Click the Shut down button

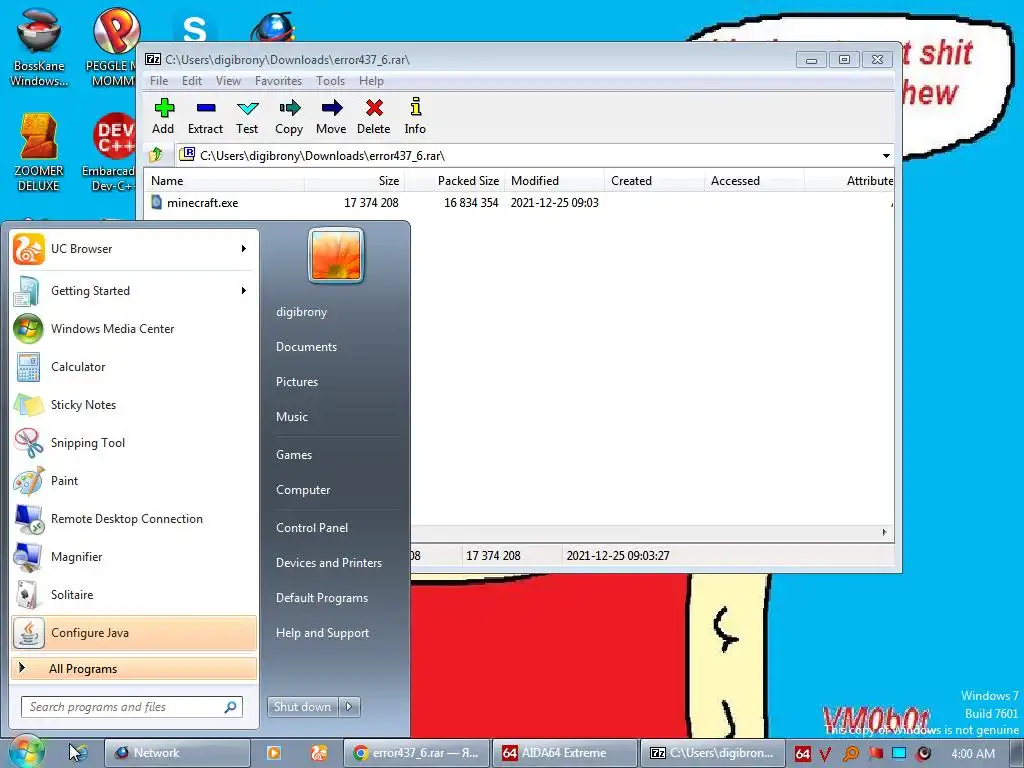pos(302,707)
